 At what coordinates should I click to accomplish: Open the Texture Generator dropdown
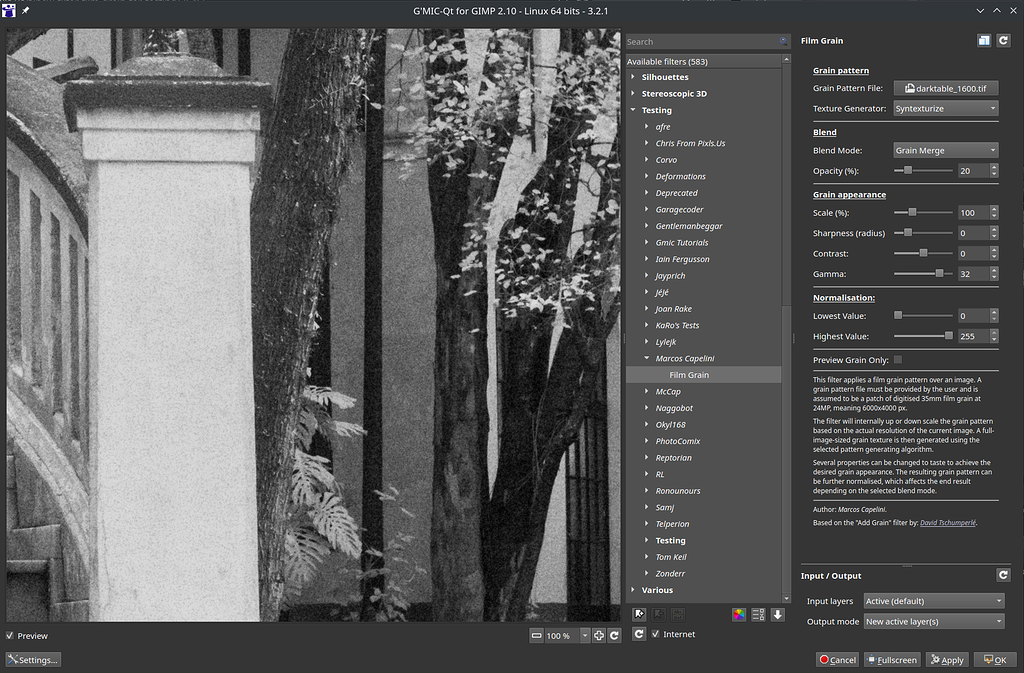944,108
